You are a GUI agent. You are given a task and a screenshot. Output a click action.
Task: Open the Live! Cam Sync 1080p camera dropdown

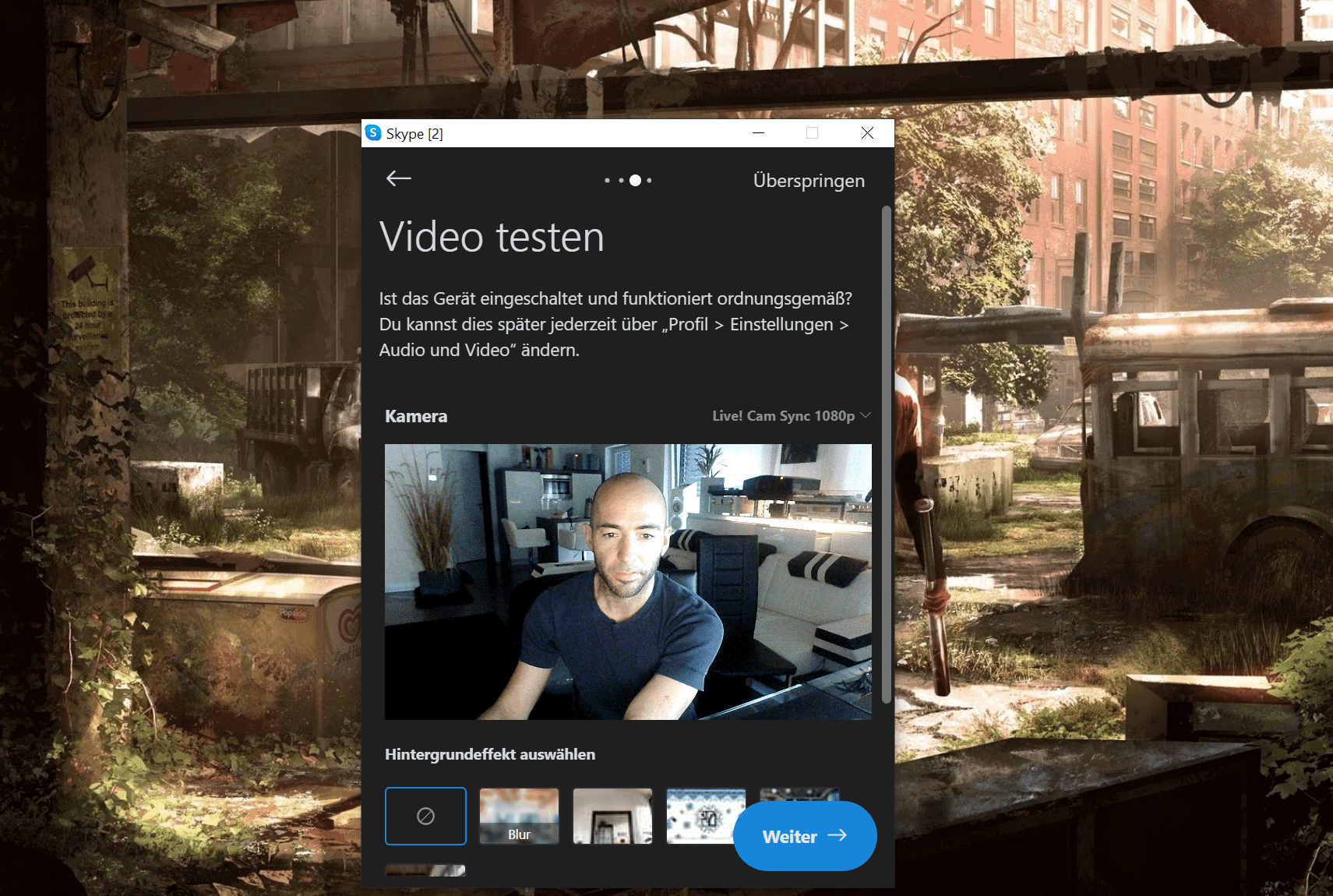pos(791,416)
